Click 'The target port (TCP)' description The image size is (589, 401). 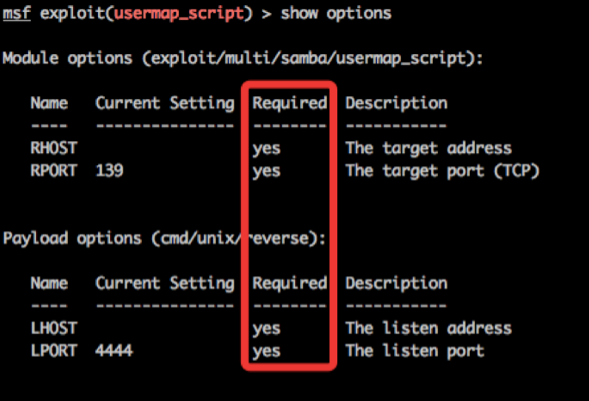(443, 171)
